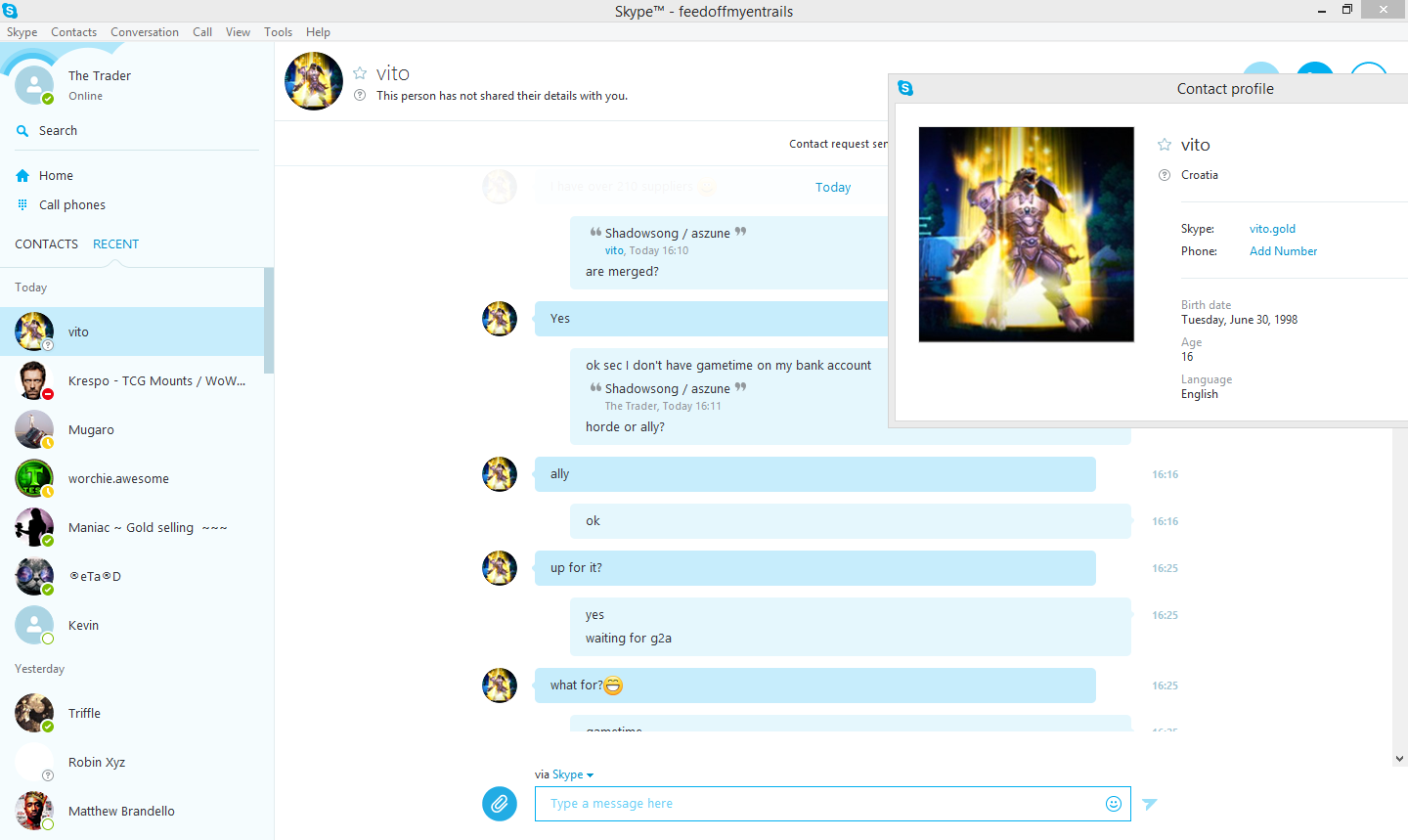Click vito's avatar next to 'what for?' message
1408x840 pixels.
click(x=500, y=685)
